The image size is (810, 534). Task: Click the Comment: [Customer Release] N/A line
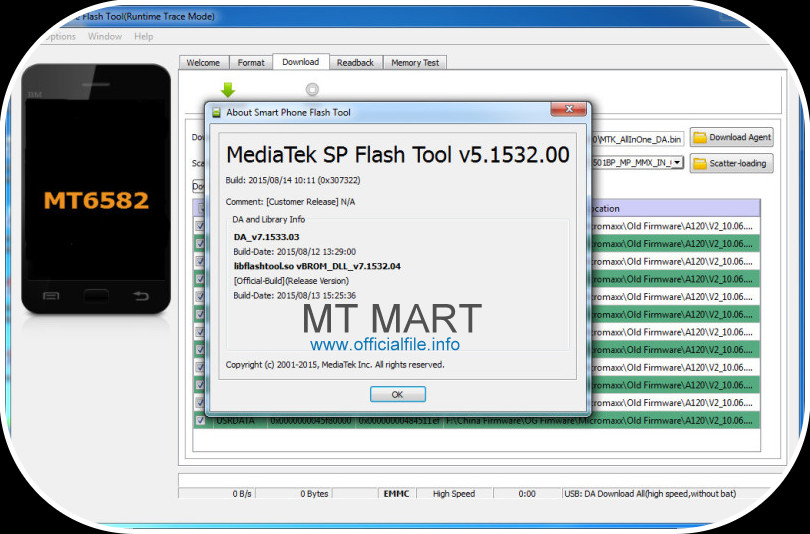[x=290, y=202]
